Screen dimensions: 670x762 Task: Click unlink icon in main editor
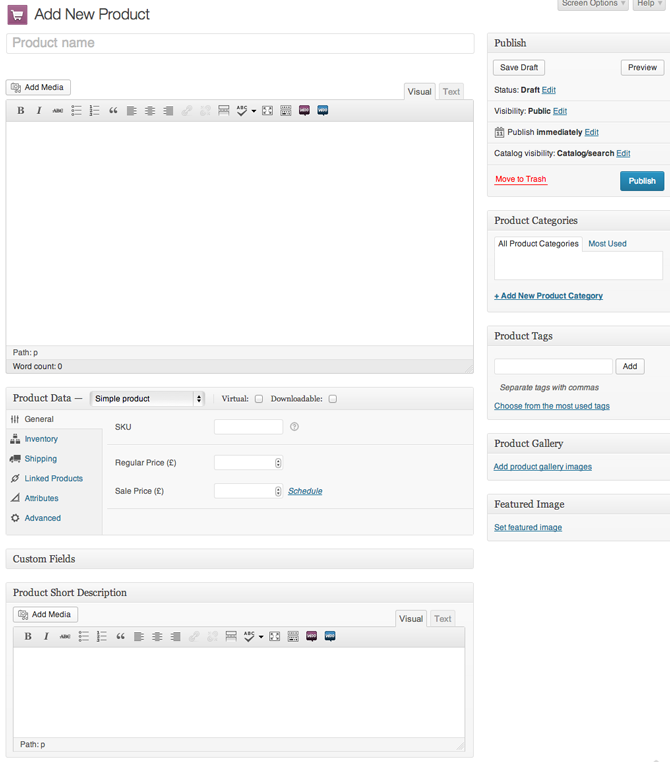coord(205,111)
